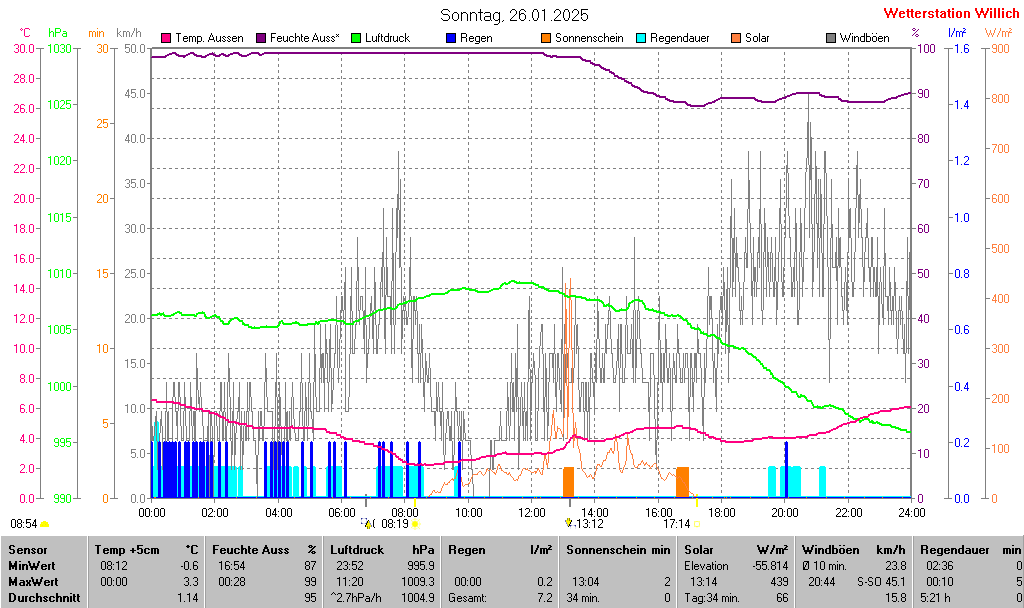
Task: Click the 'Wetterstation Willich' red title
Action: coord(951,13)
